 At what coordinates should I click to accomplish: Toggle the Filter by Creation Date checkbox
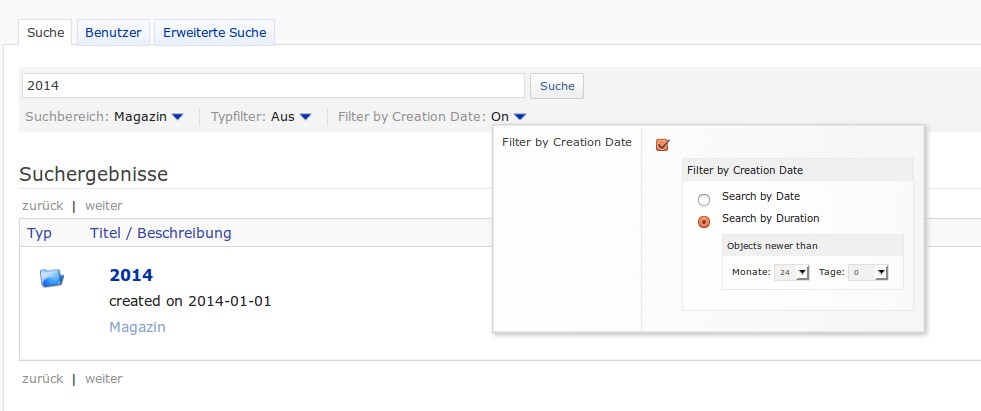pyautogui.click(x=662, y=145)
